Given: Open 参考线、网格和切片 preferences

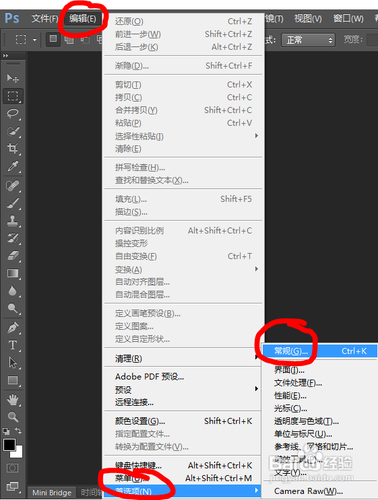Looking at the screenshot, I should [x=320, y=447].
